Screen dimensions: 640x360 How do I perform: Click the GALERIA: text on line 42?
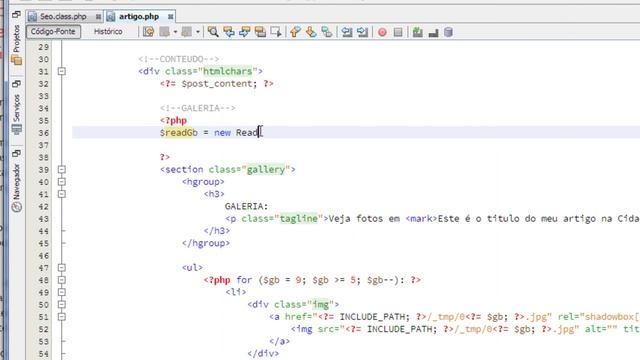tap(247, 207)
